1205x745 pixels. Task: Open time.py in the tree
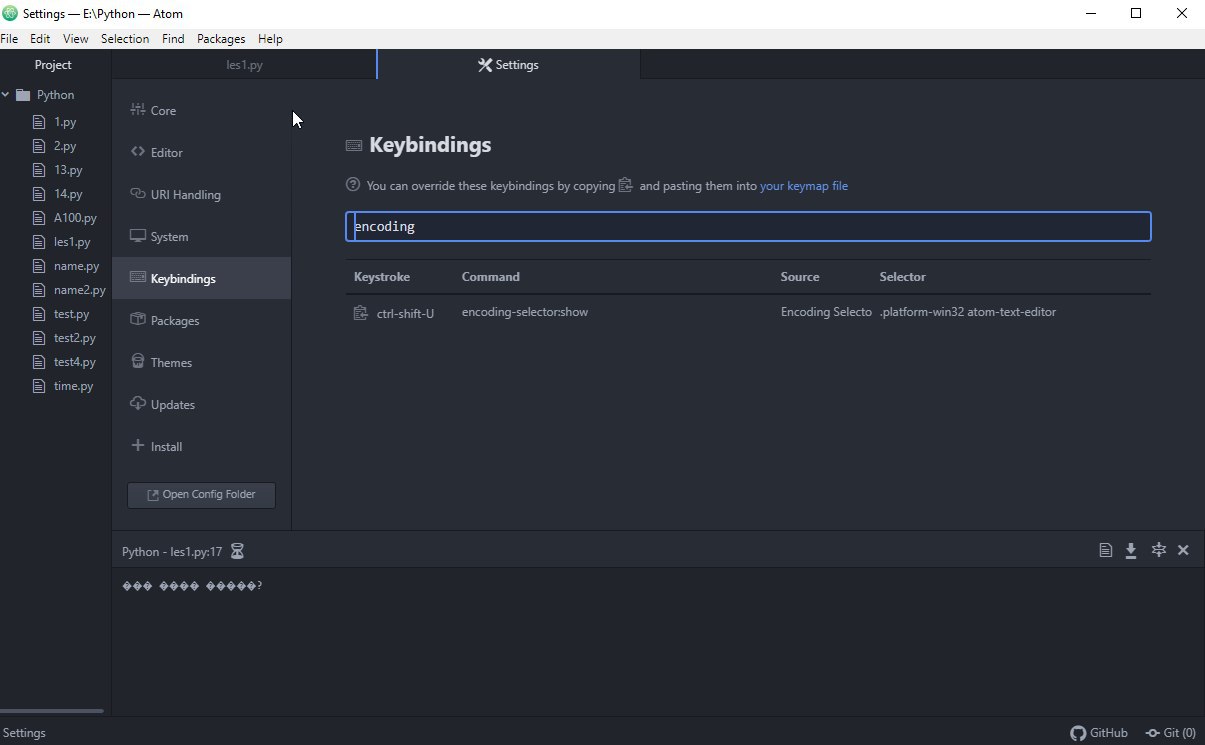click(73, 386)
